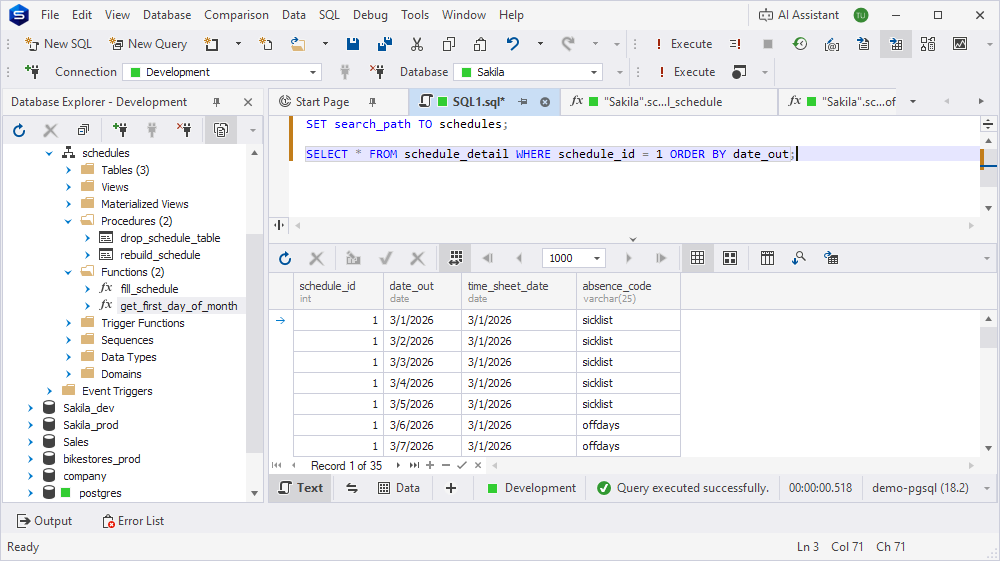
Task: Click the user avatar TU icon
Action: 861,15
